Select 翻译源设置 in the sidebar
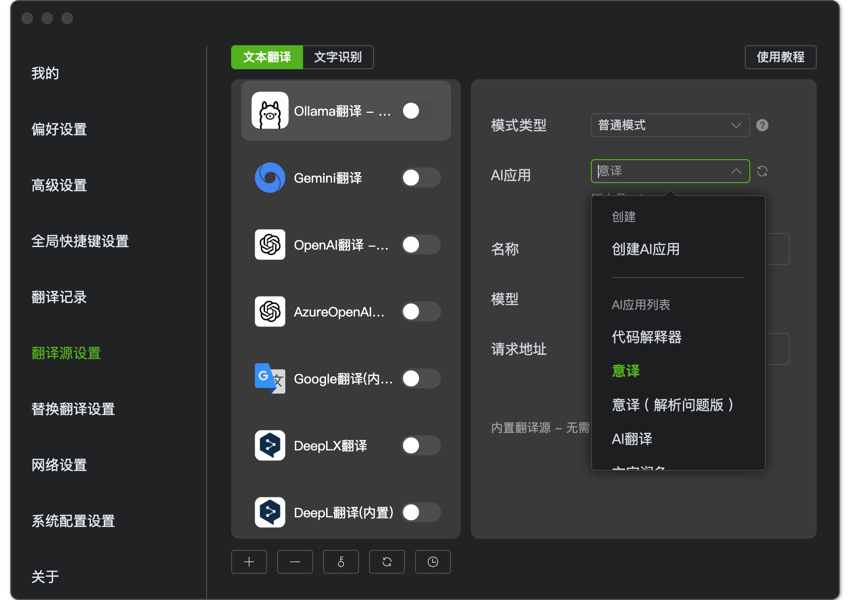This screenshot has width=850, height=600. (x=66, y=353)
